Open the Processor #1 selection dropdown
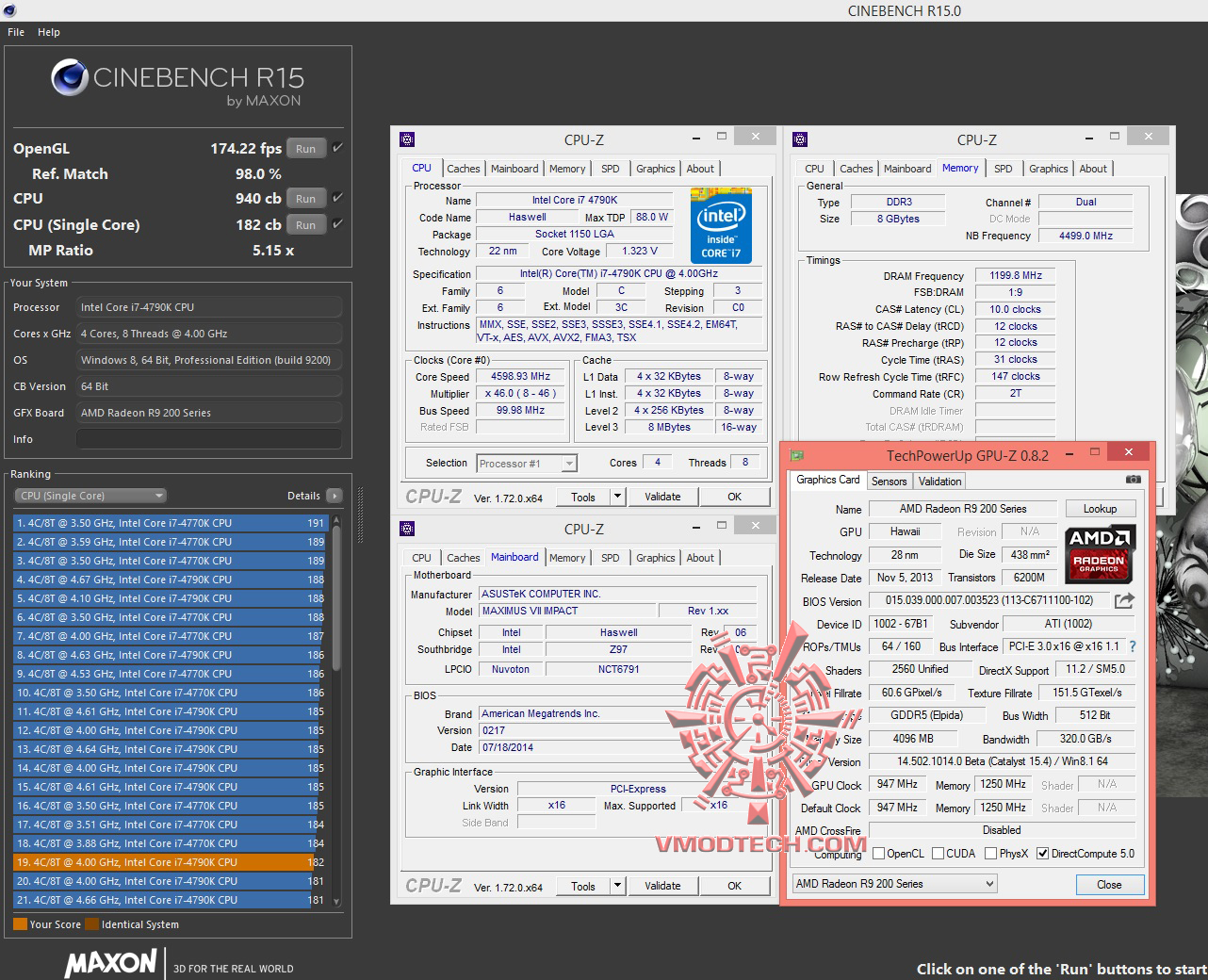Screen dimensions: 1208x980 [x=527, y=463]
